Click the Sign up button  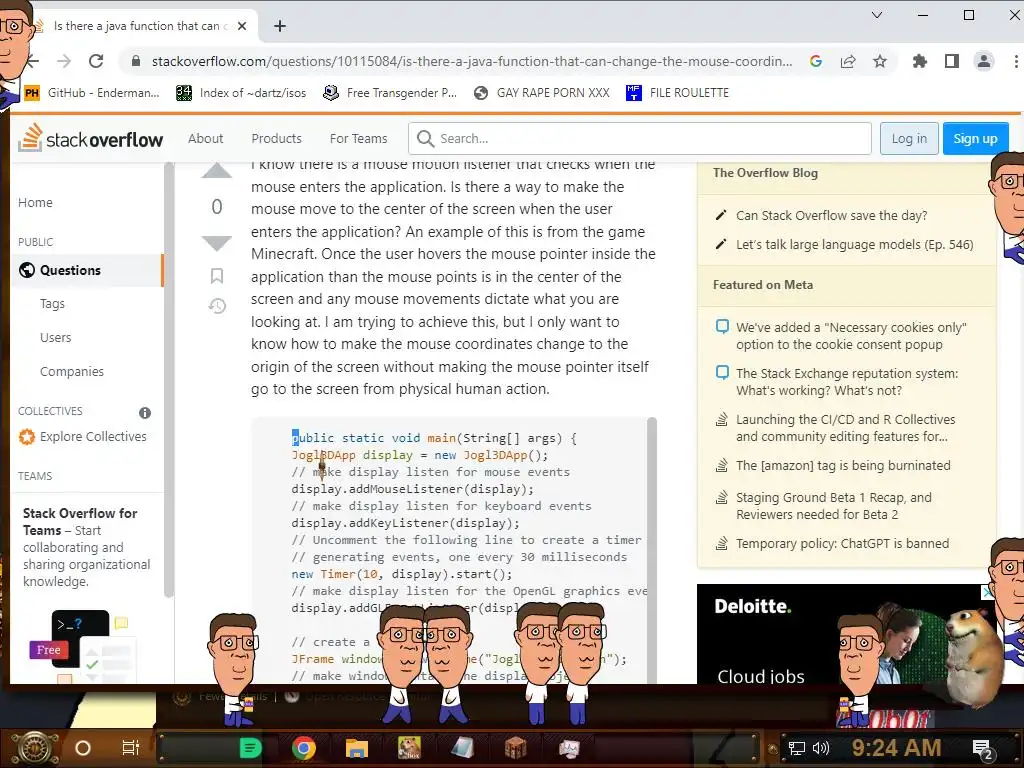click(x=975, y=138)
